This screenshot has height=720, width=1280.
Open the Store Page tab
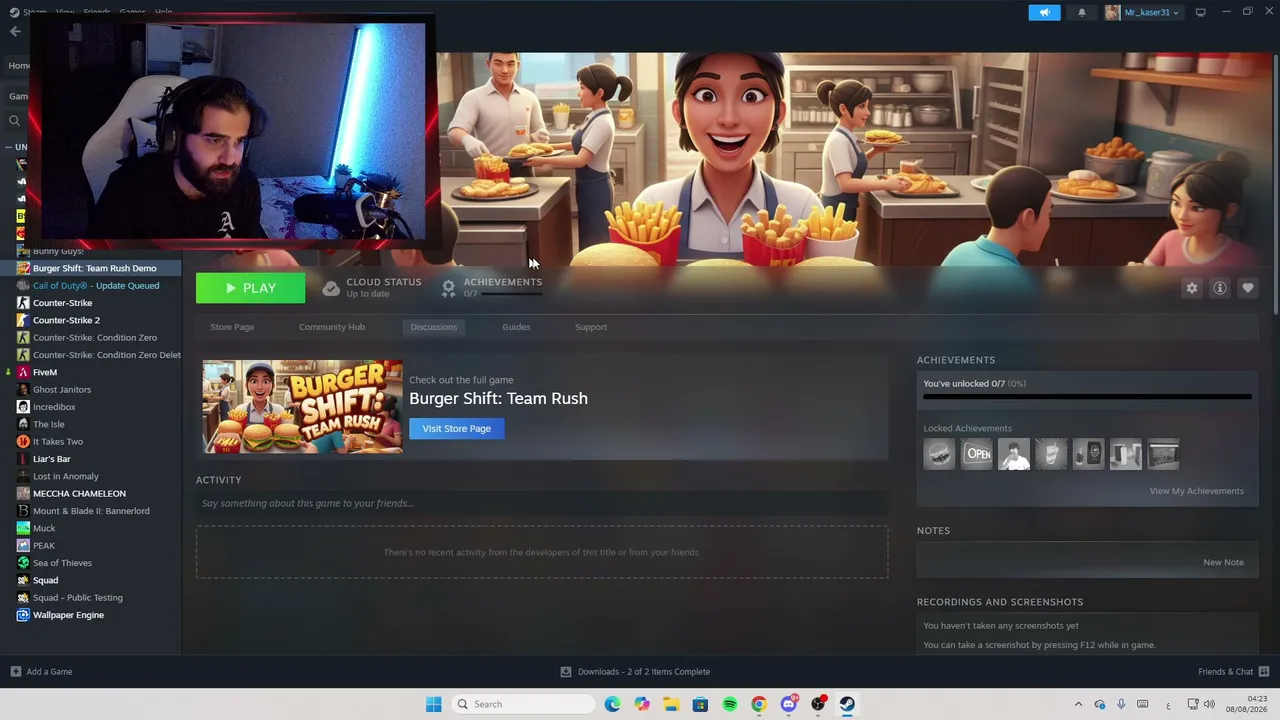tap(232, 327)
